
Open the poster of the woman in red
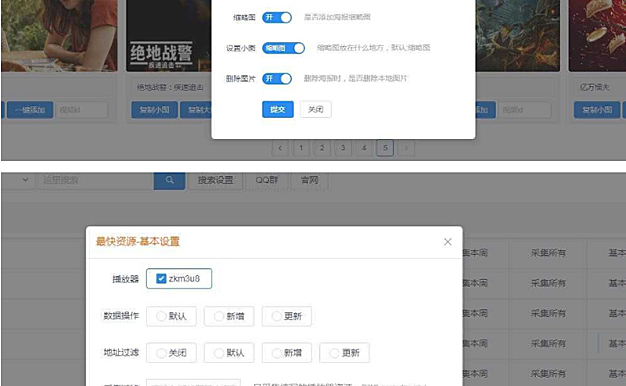(x=59, y=36)
